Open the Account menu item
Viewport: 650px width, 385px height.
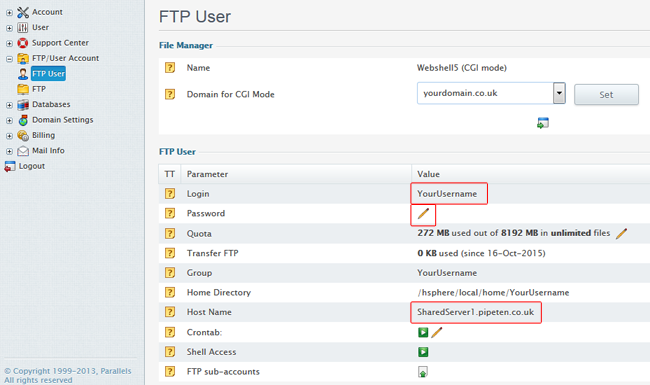(47, 12)
